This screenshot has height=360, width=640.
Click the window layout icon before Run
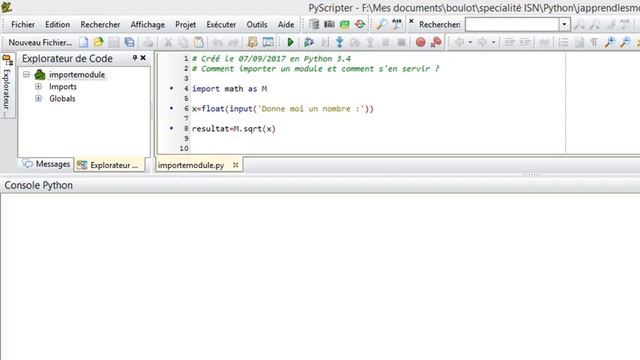point(268,42)
